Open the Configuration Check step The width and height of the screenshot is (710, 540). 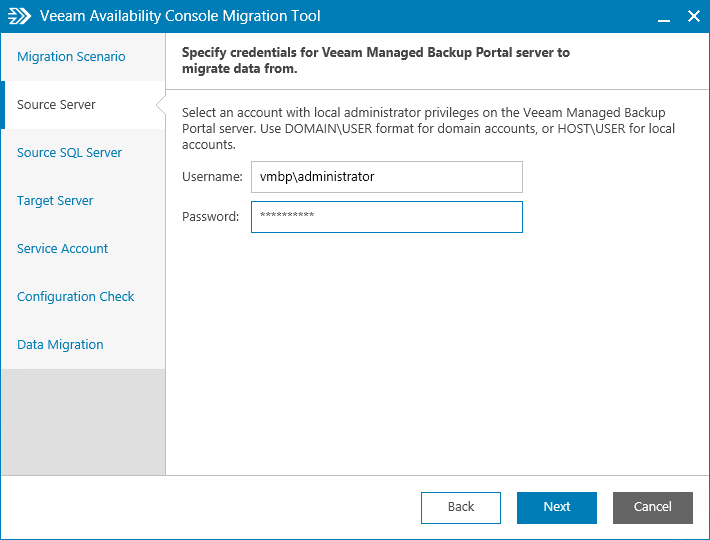coord(75,297)
